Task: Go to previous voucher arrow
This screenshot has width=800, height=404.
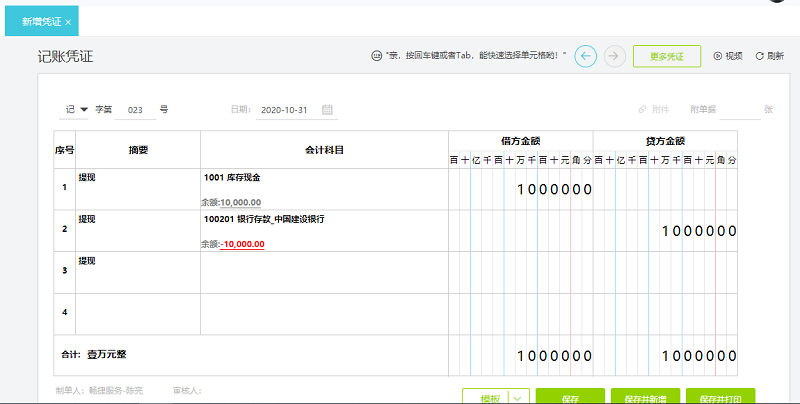Action: pos(585,56)
